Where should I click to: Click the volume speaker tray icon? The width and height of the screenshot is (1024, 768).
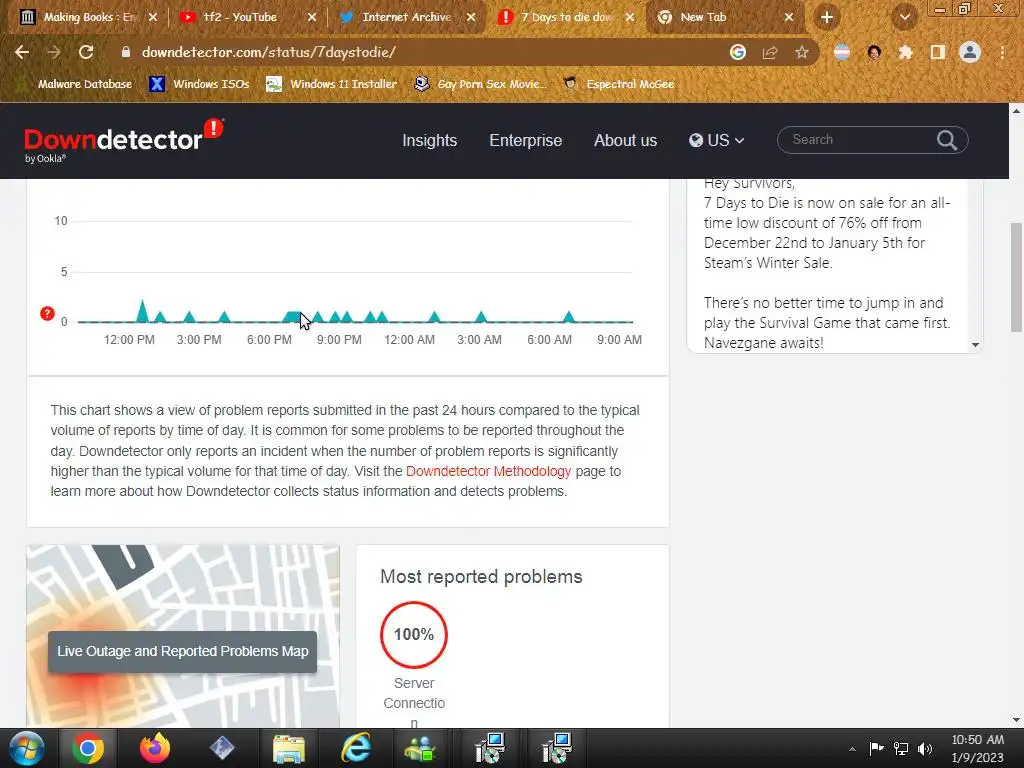925,748
